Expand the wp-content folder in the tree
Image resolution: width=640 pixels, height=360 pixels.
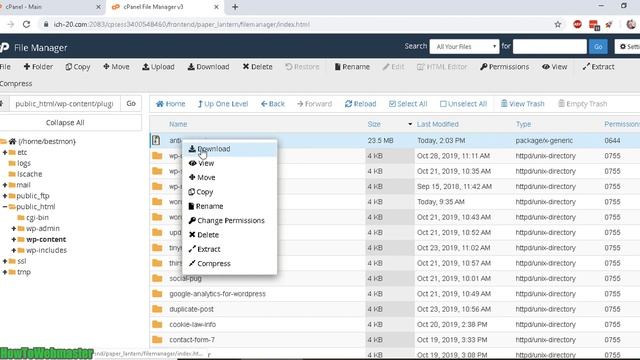13,240
